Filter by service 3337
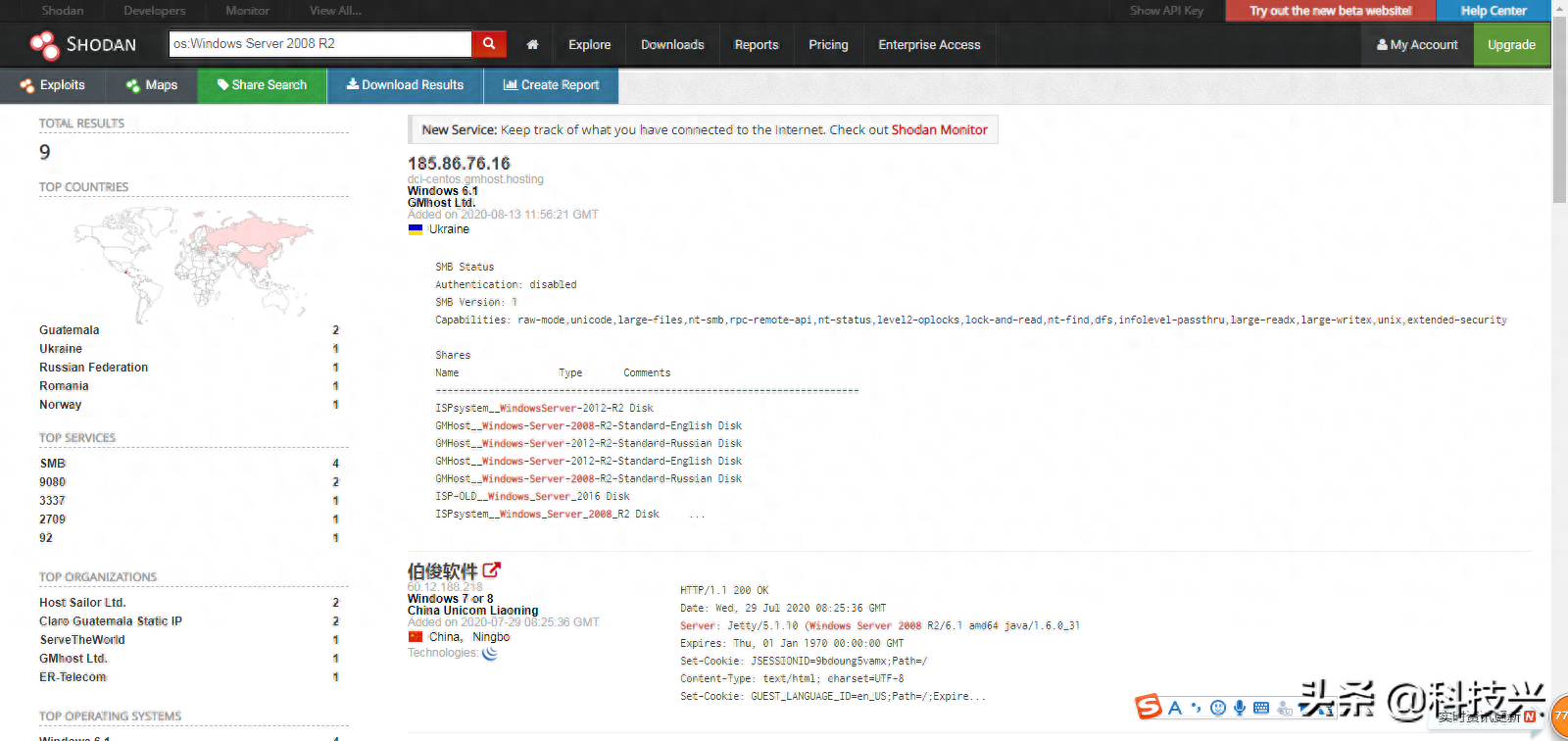1568x741 pixels. pos(52,501)
